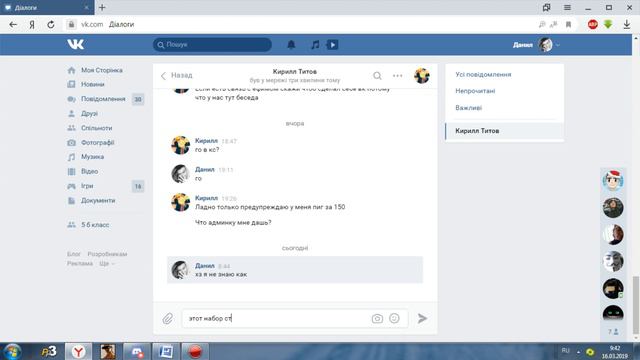Expand the Ще footer dropdown
640x360 pixels.
click(x=107, y=264)
